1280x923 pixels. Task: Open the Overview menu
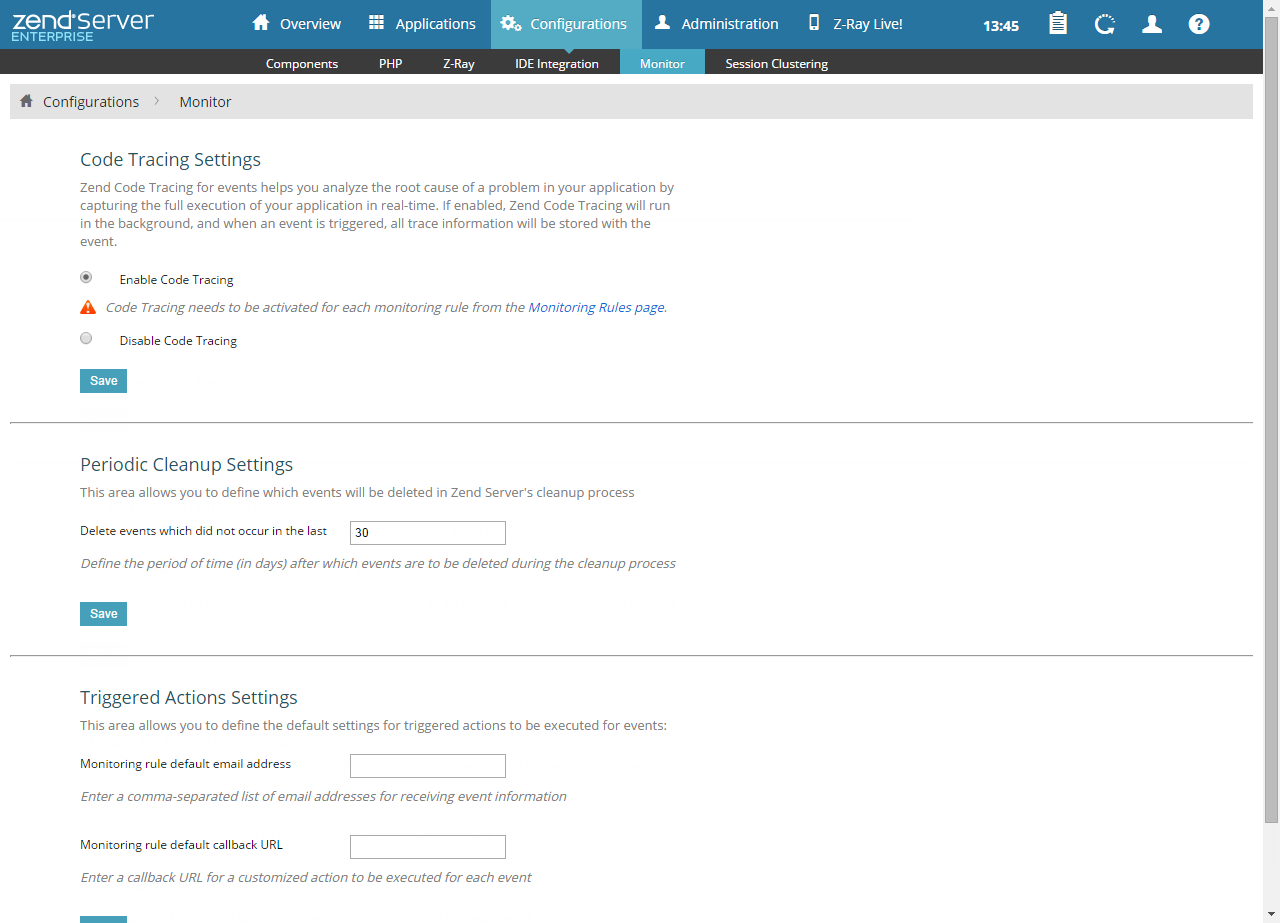(296, 24)
